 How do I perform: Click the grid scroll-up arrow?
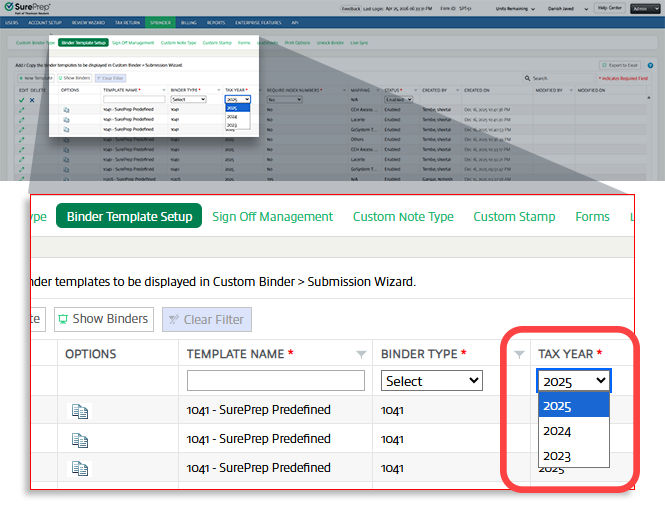tap(649, 98)
